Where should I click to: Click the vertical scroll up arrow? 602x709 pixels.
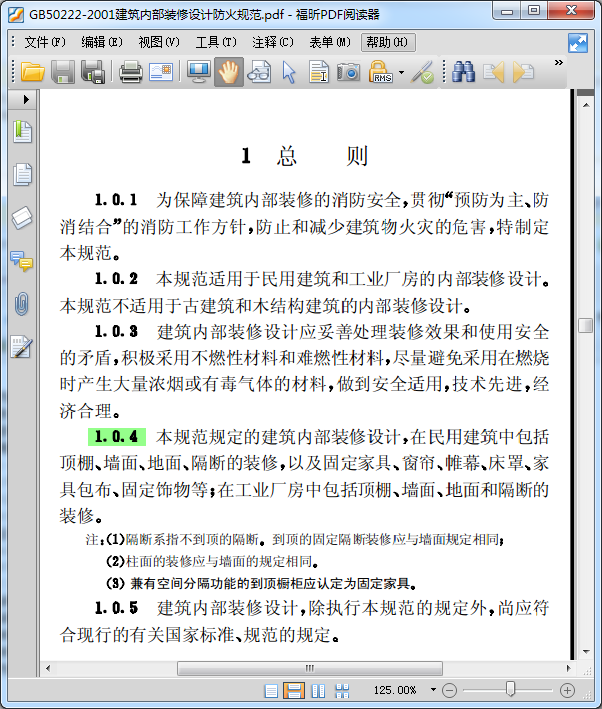point(586,104)
